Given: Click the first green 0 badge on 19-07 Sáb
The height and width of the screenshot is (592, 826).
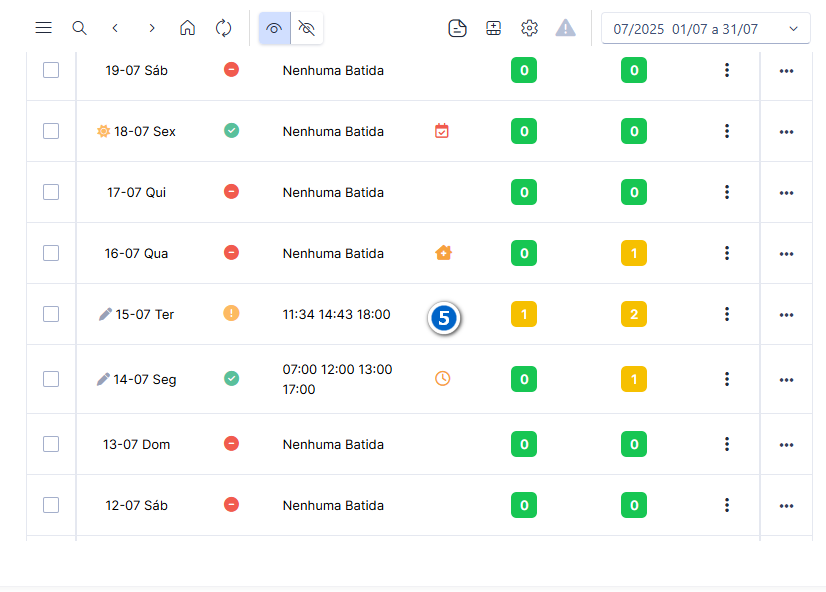Looking at the screenshot, I should 524,70.
